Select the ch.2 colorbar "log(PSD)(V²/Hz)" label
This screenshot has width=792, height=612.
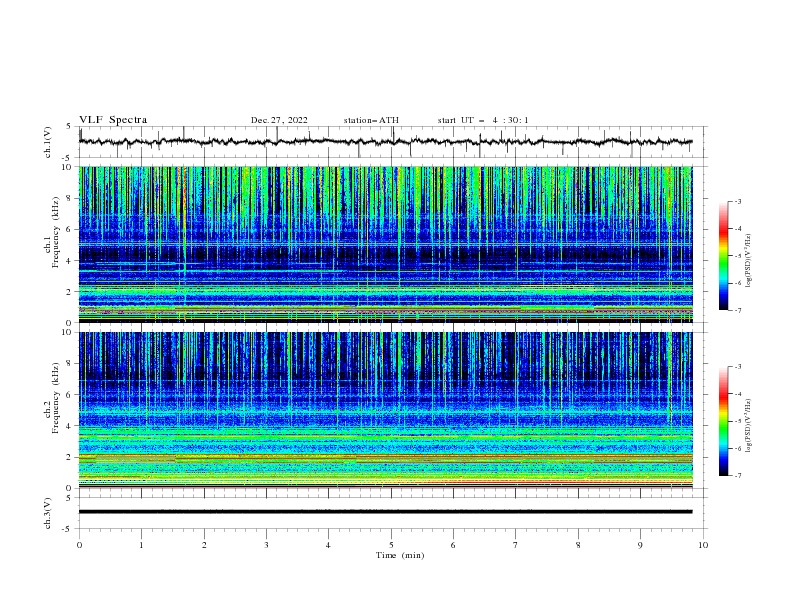(748, 426)
